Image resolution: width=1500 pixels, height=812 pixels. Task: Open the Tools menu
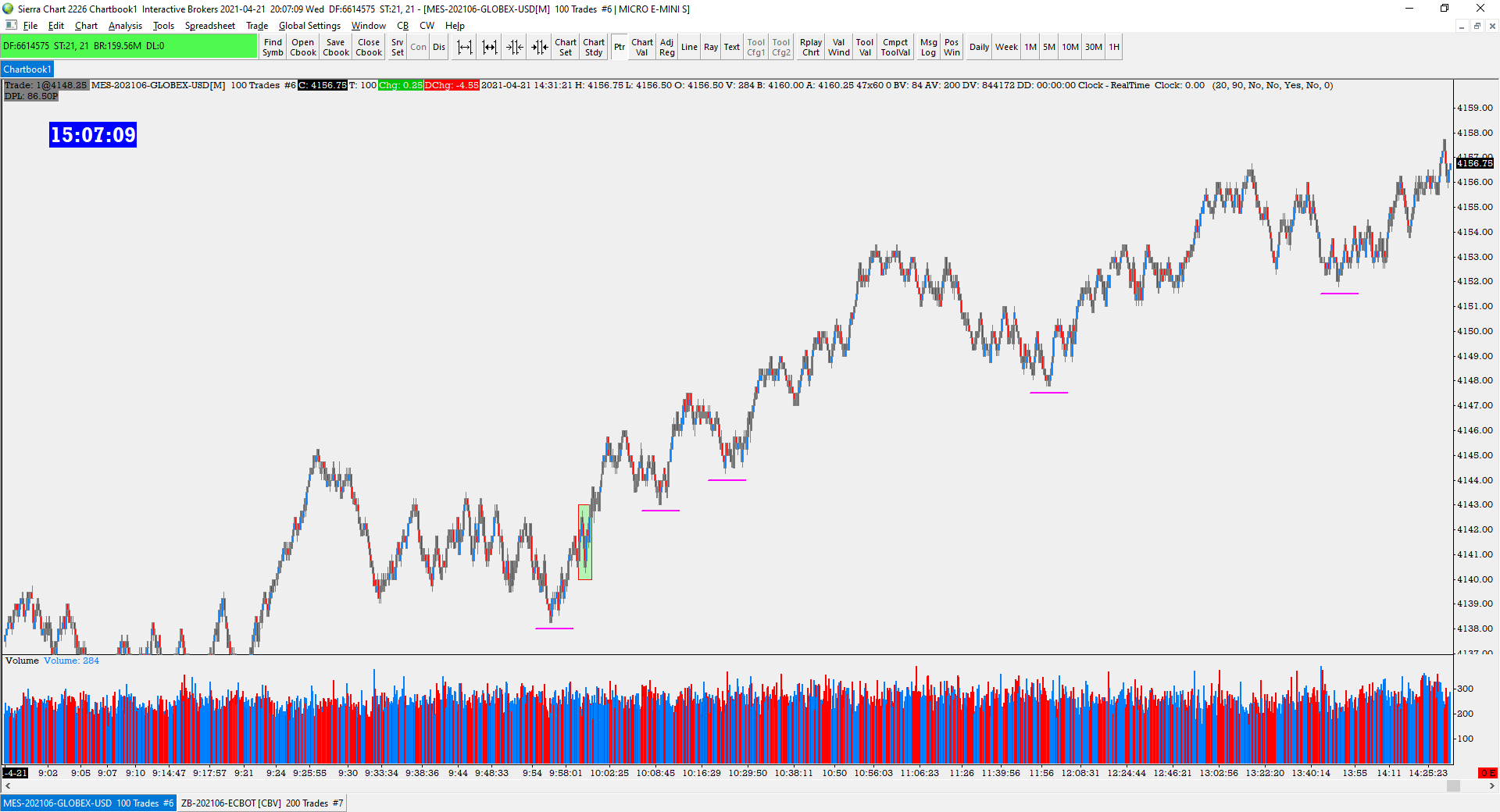coord(163,26)
